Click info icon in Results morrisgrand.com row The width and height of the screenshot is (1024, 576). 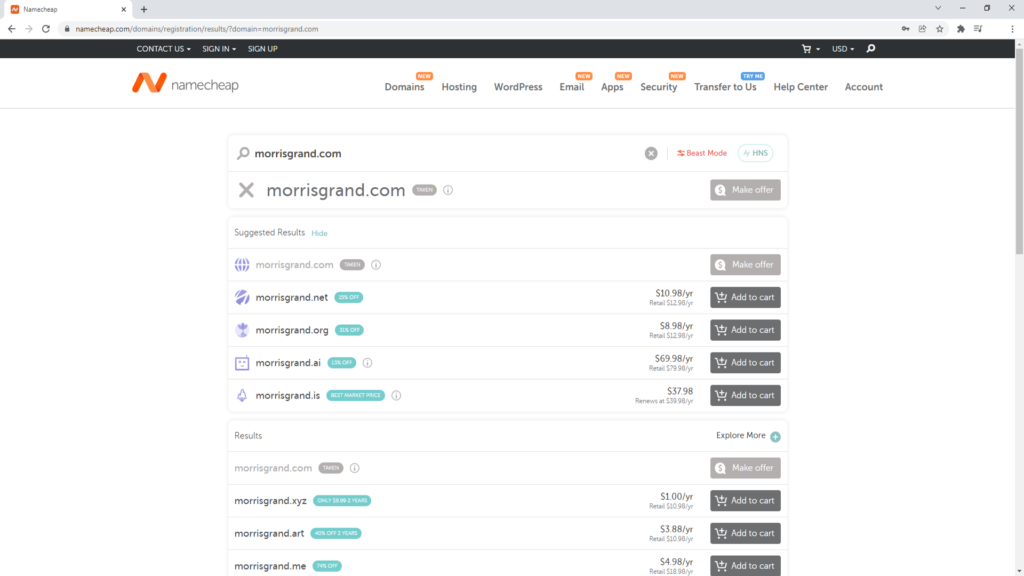(x=355, y=468)
